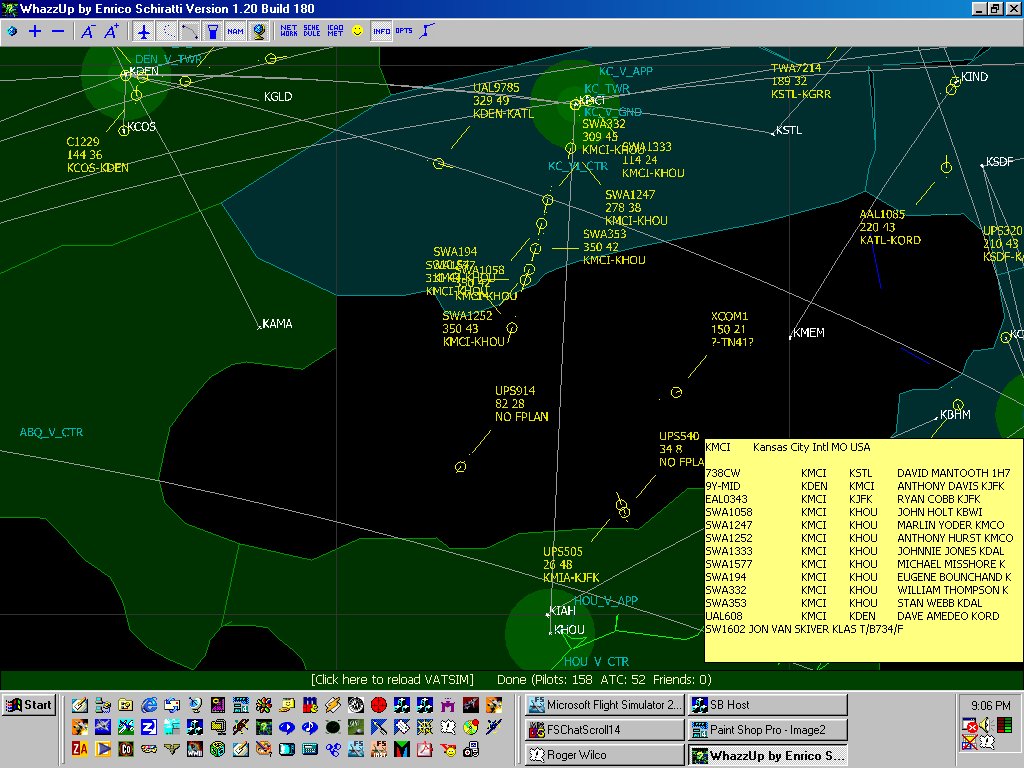Screen dimensions: 1024x768
Task: Click the KAMA airport label
Action: 277,323
